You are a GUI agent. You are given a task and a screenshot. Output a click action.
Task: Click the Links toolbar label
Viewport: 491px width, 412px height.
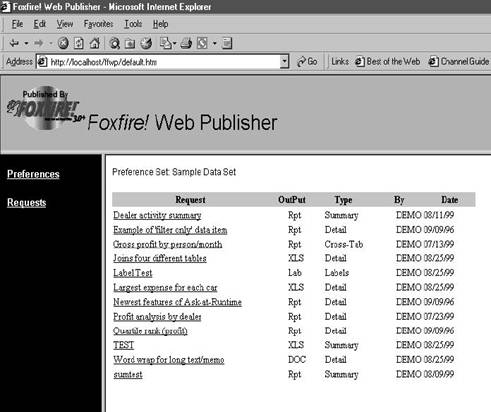point(340,62)
